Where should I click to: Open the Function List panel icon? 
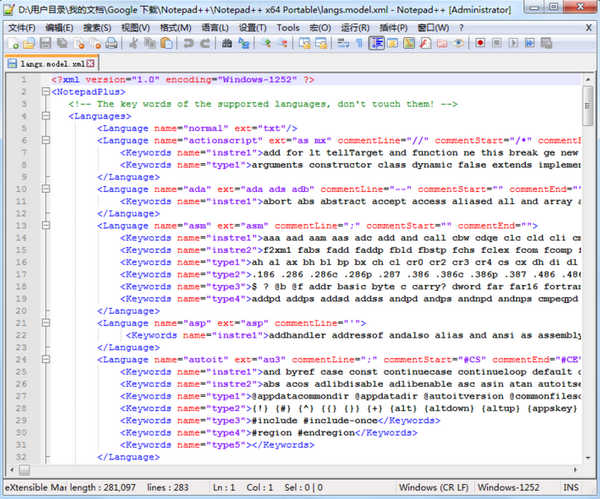[426, 43]
